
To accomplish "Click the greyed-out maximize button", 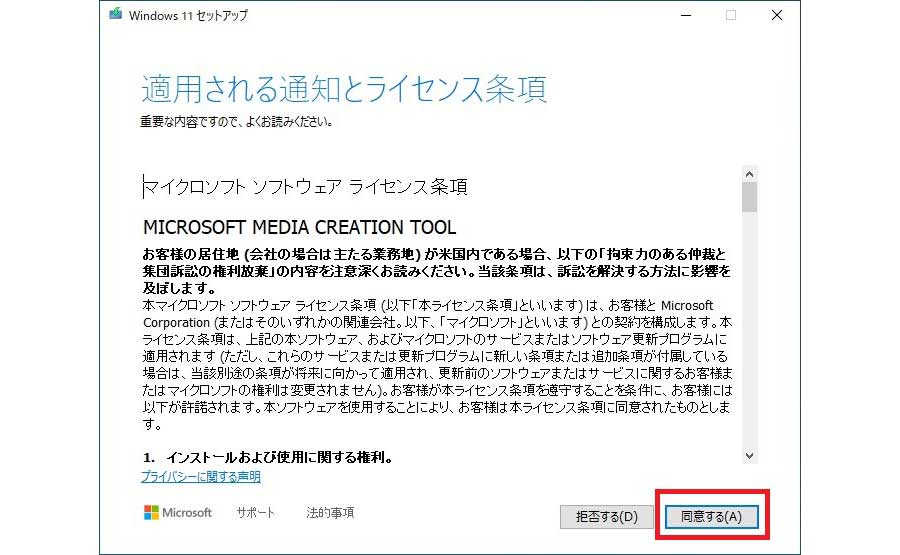I will click(731, 15).
